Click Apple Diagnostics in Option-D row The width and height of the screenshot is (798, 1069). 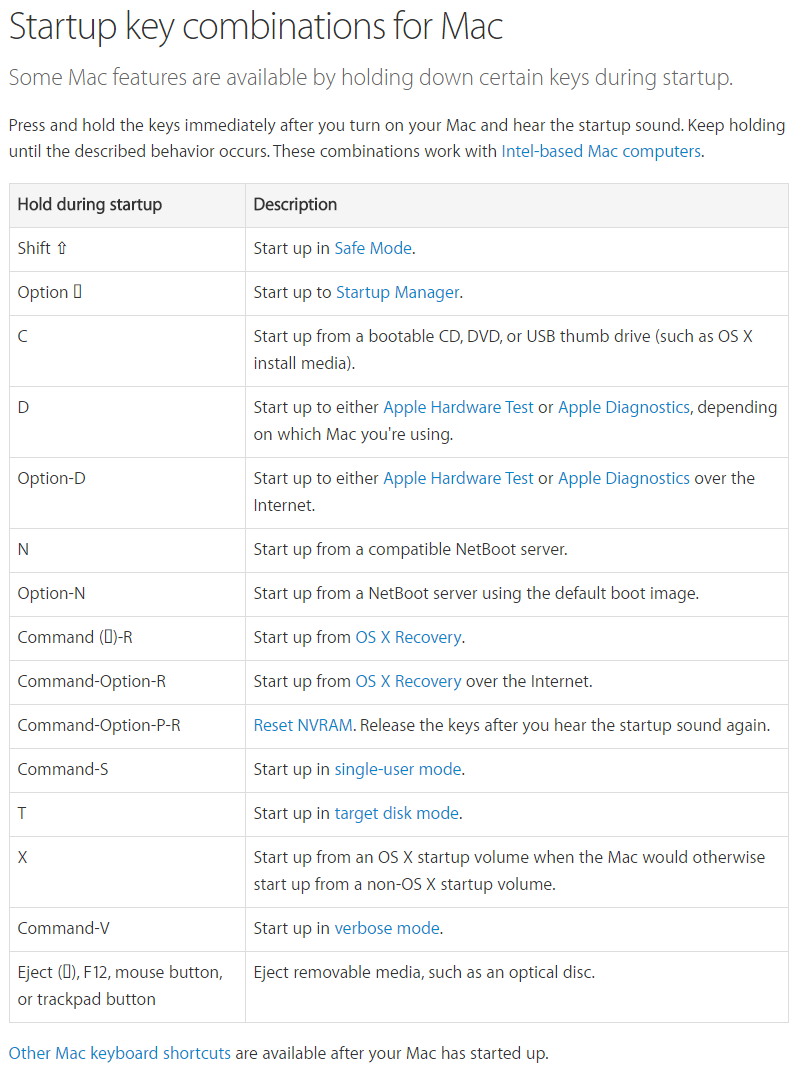[623, 478]
